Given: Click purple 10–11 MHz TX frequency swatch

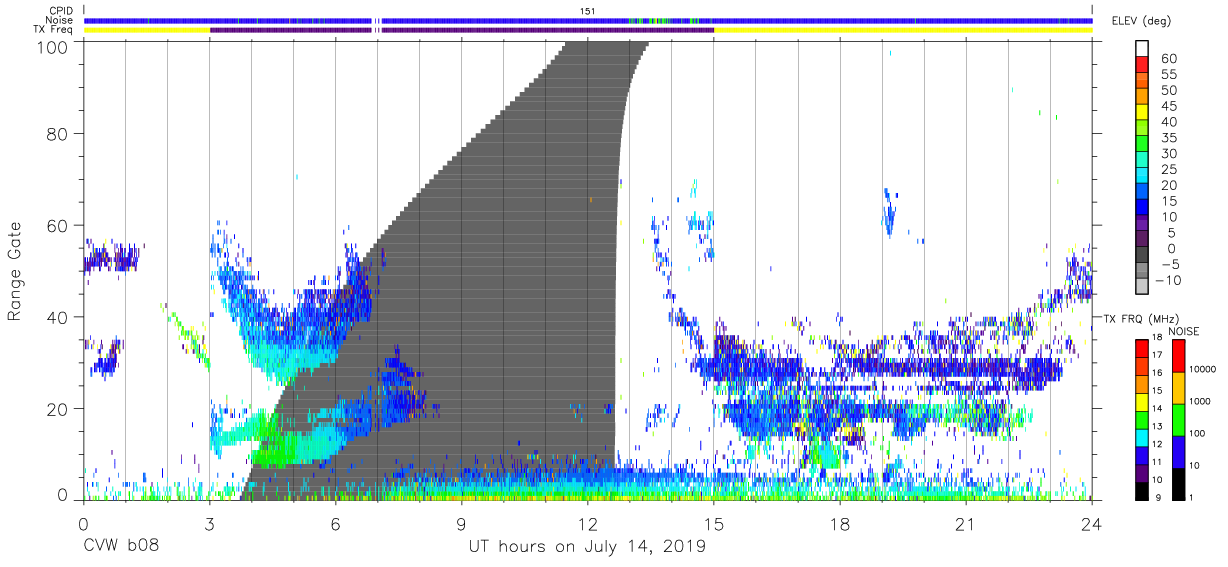Looking at the screenshot, I should pos(1141,473).
